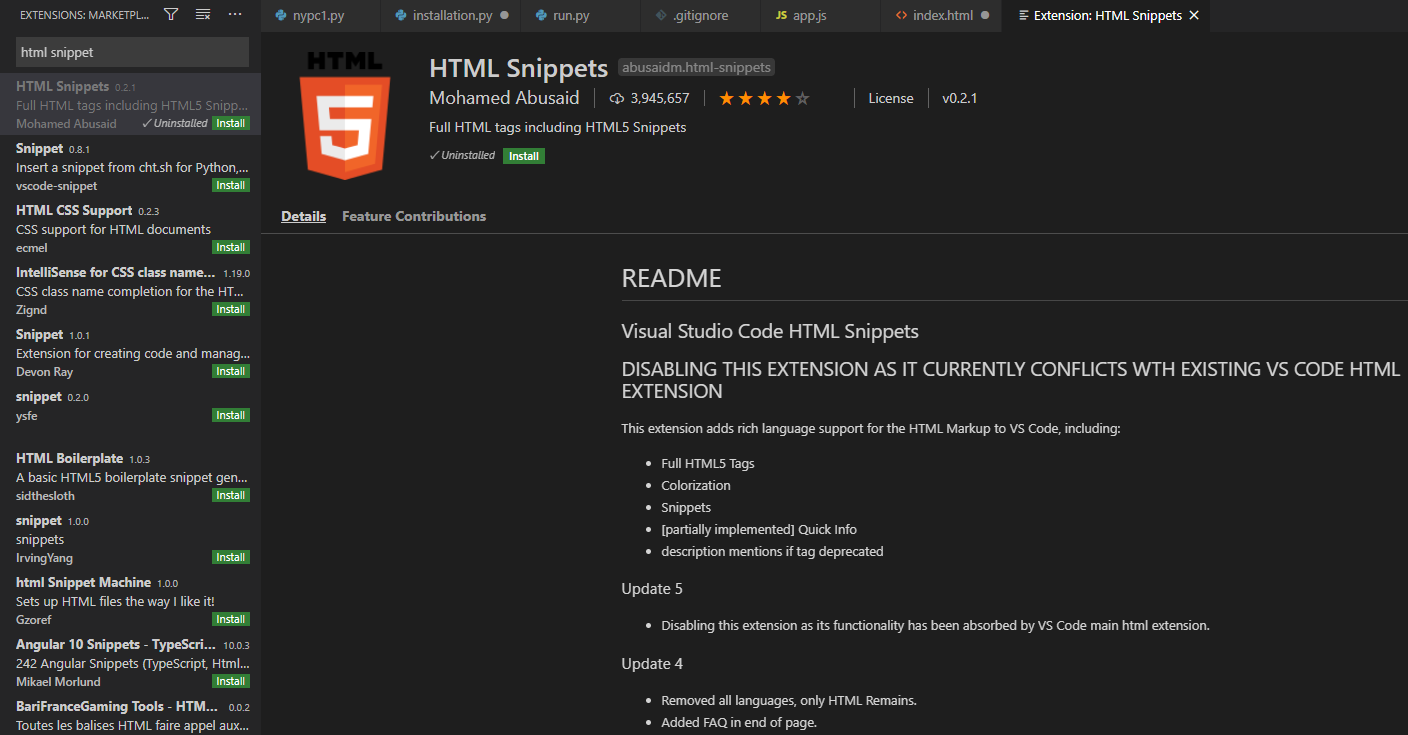Click the v0.2.1 version label
Viewport: 1408px width, 735px height.
[x=959, y=98]
